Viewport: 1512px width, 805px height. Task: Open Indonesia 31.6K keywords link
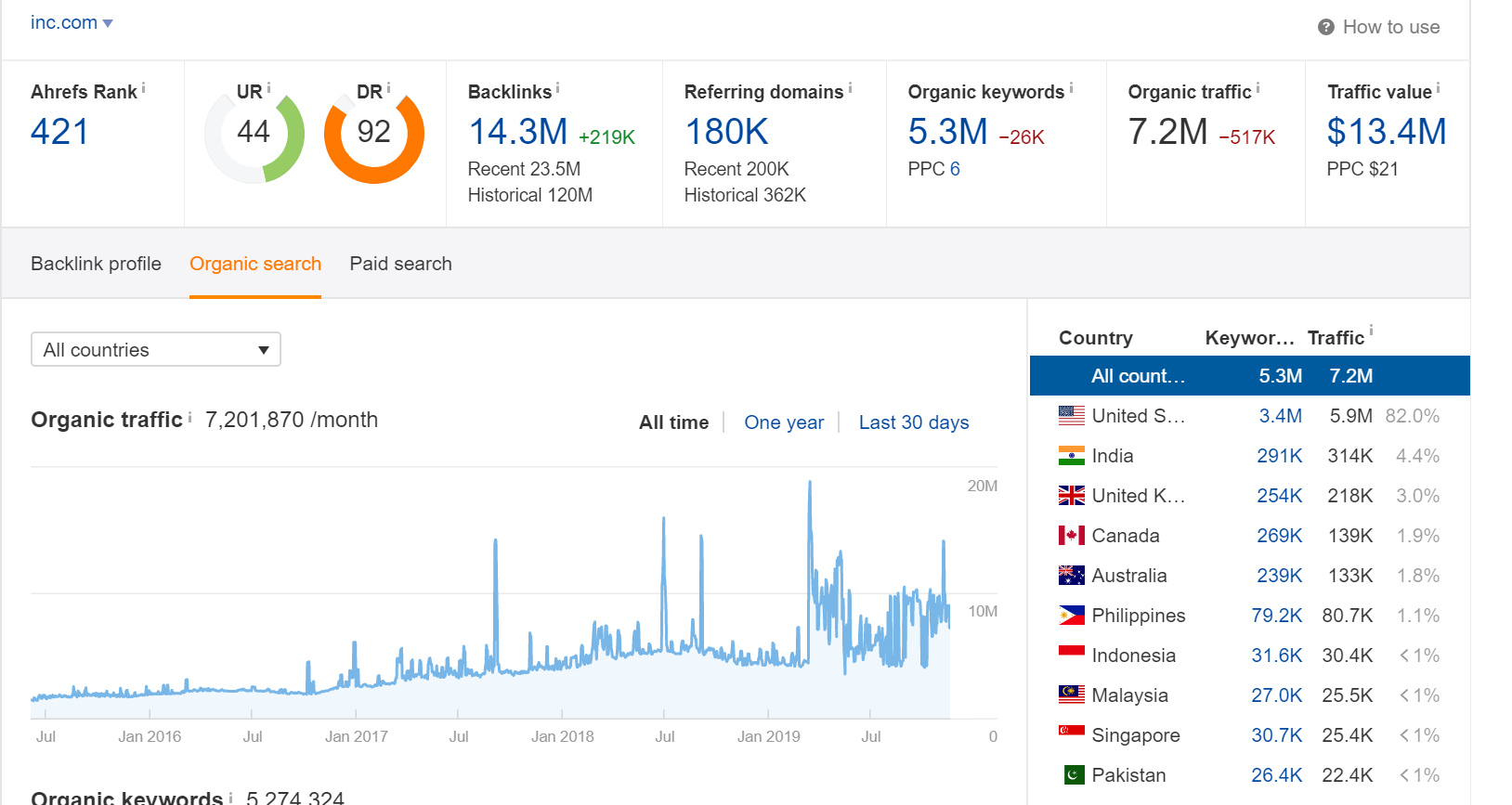[x=1277, y=656]
